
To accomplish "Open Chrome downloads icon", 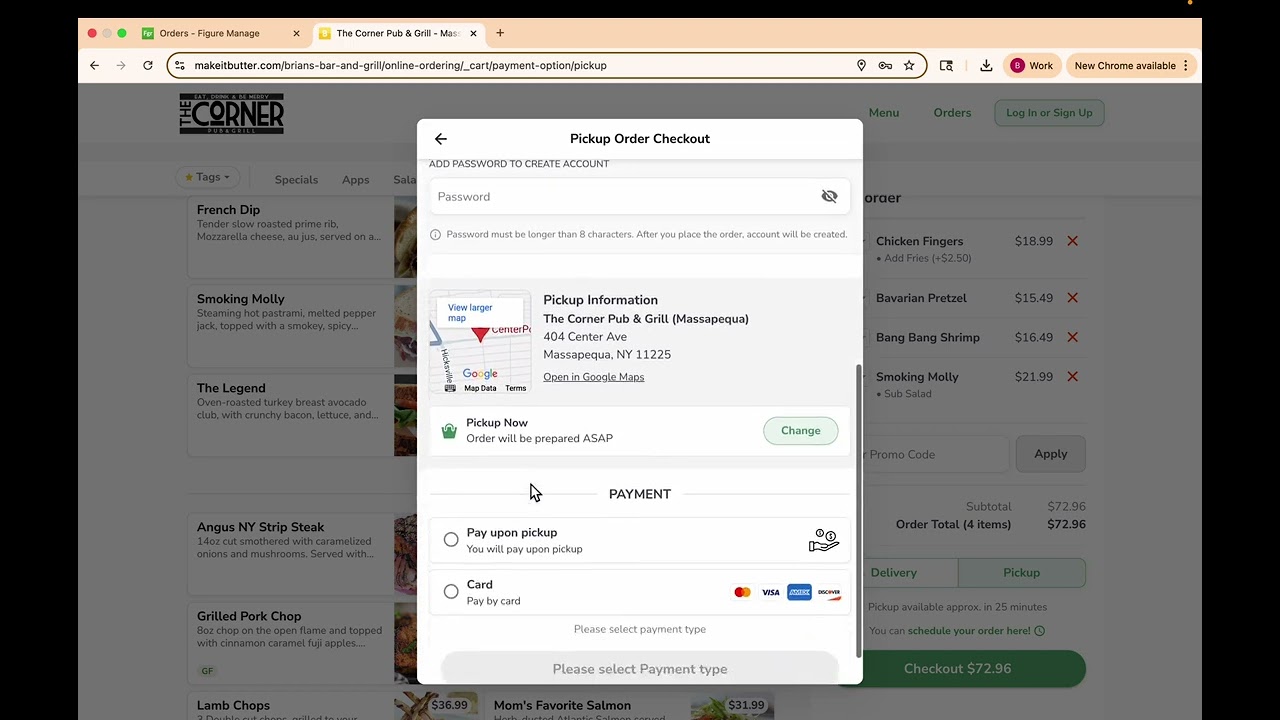I will [x=986, y=65].
